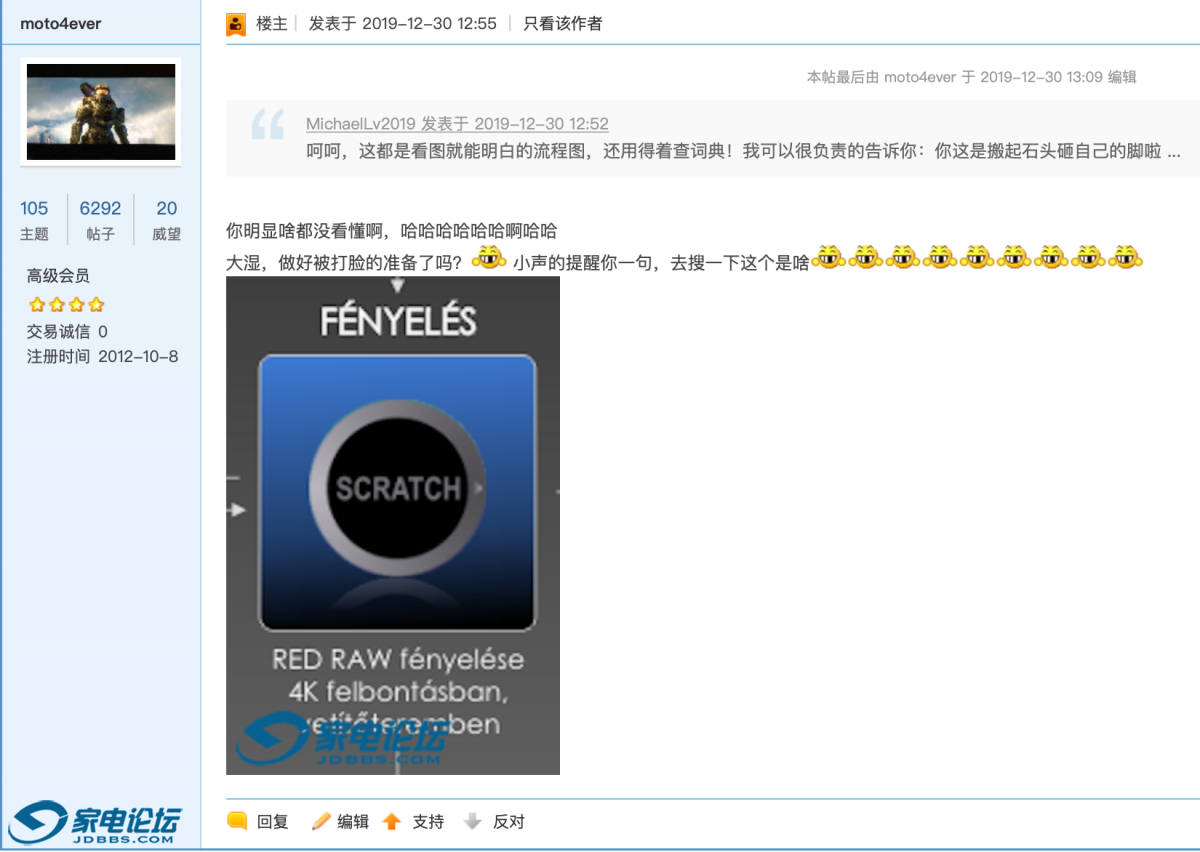Click the 回复 reply button text
Viewport: 1200px width, 852px height.
click(273, 821)
